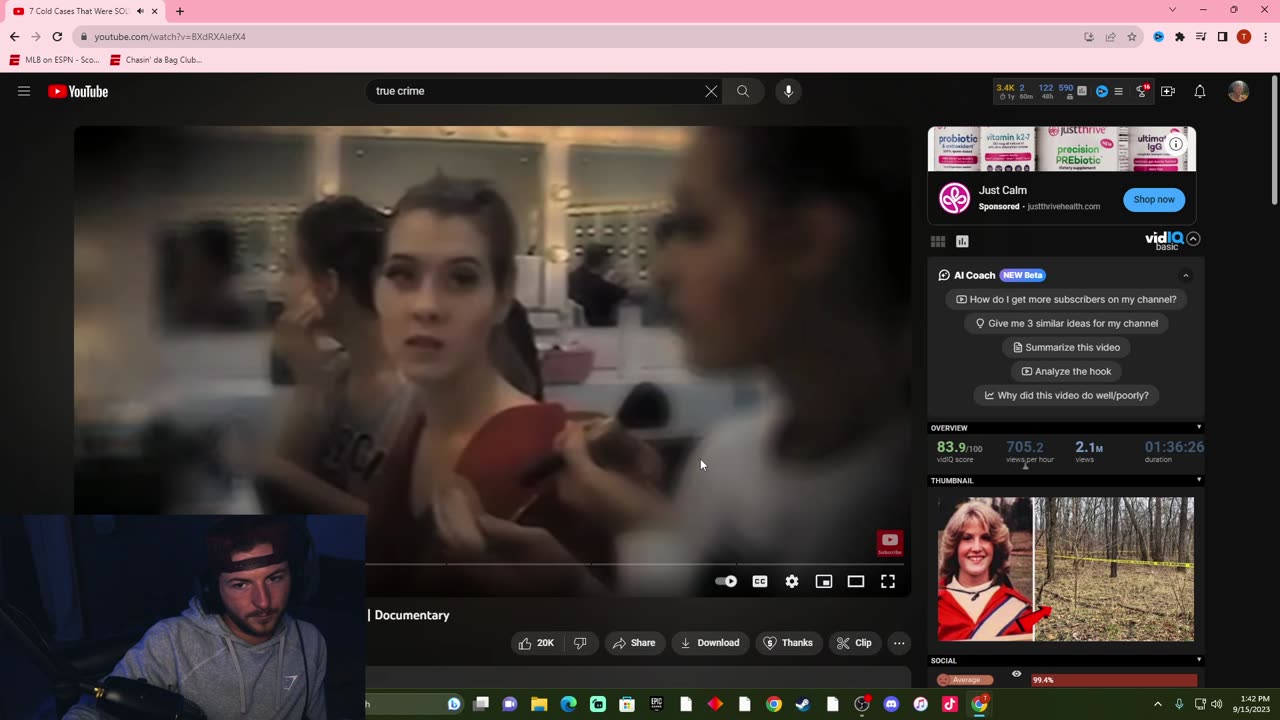Dislike the video

click(x=580, y=643)
